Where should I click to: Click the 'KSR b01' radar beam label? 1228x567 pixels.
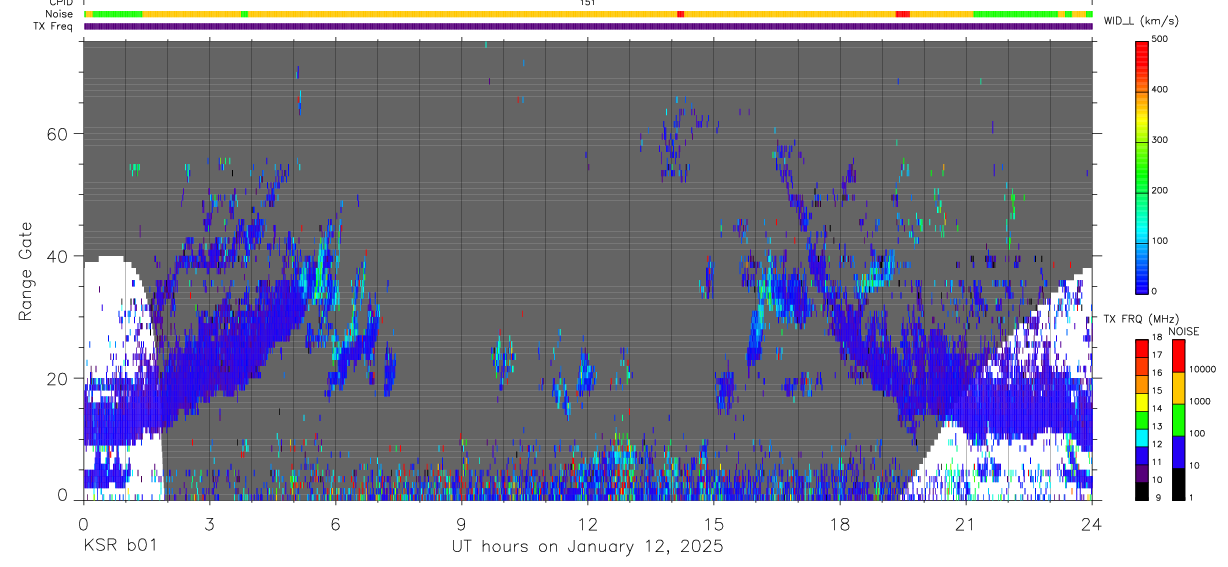119,547
